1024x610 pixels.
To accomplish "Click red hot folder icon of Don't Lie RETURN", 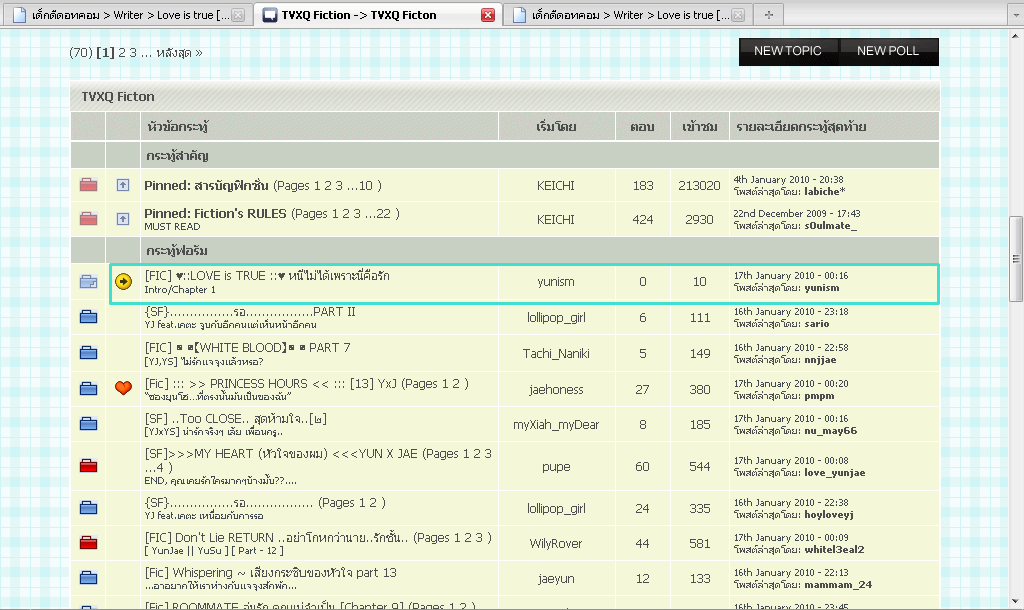I will click(x=88, y=543).
